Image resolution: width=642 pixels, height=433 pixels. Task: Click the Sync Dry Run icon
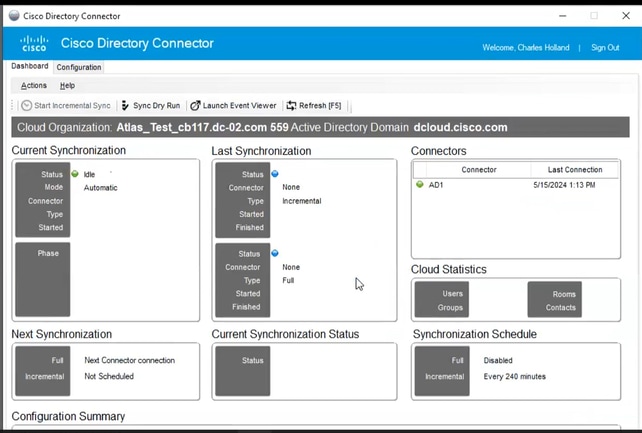(125, 106)
